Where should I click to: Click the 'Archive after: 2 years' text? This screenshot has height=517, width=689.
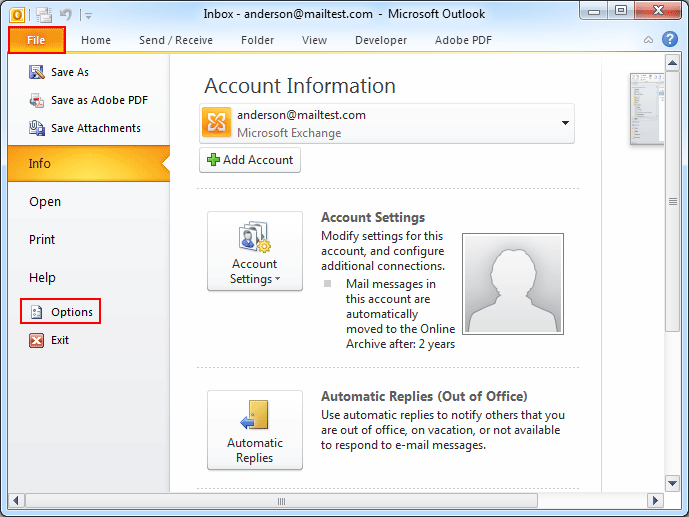tap(400, 344)
